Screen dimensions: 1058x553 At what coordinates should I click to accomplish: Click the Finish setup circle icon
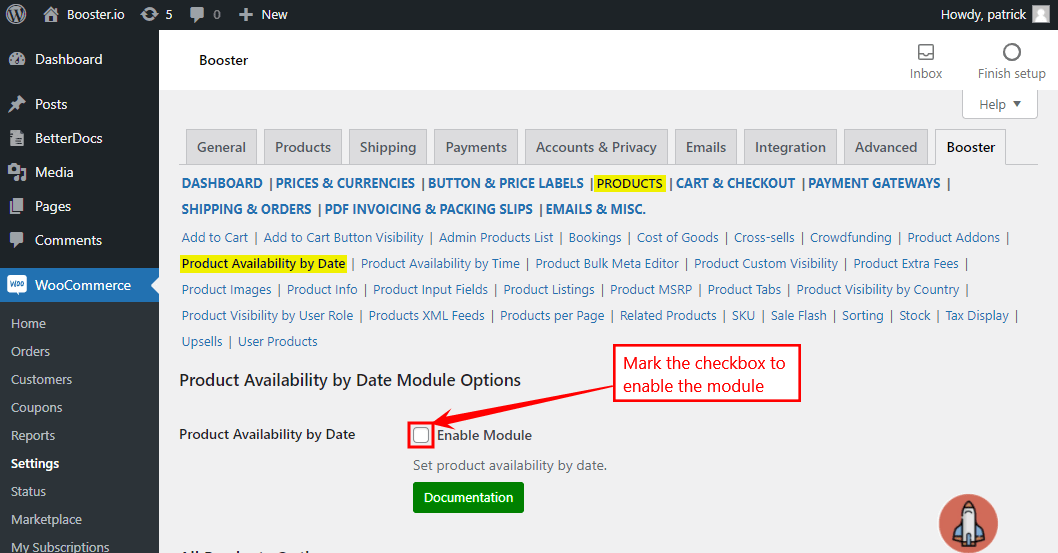[1011, 52]
